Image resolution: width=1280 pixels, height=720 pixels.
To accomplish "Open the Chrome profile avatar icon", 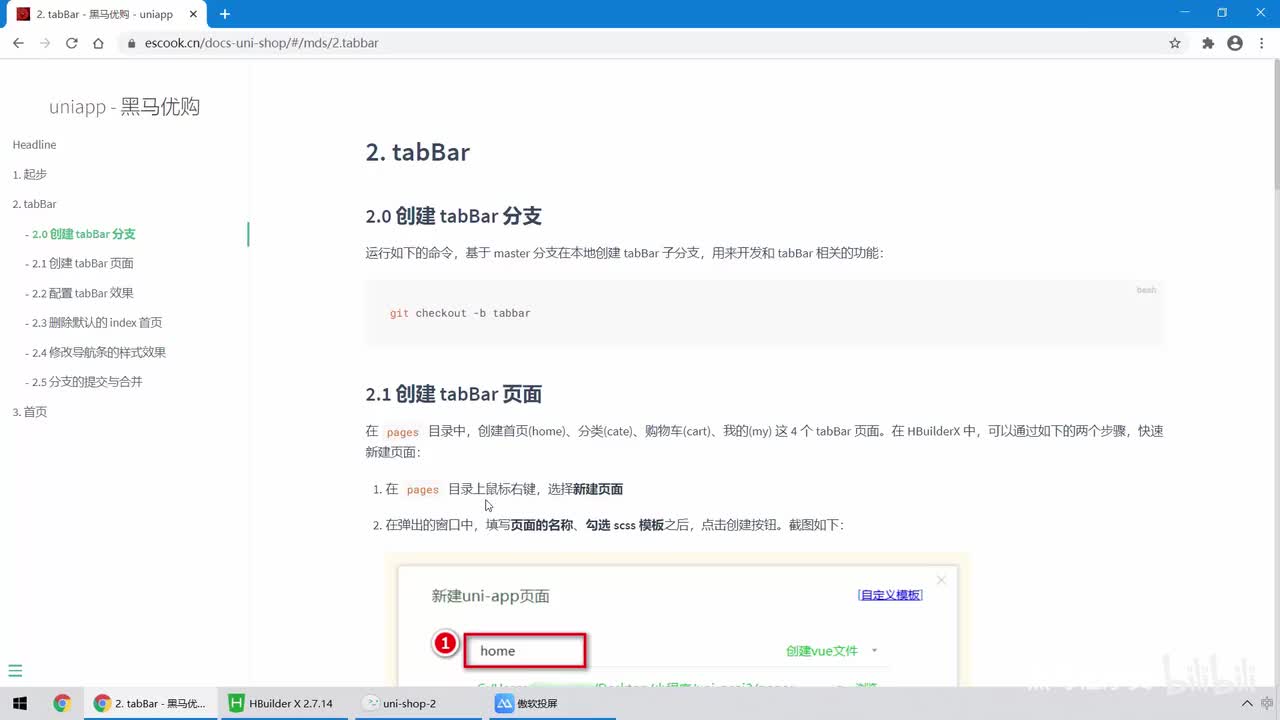I will click(x=1235, y=43).
